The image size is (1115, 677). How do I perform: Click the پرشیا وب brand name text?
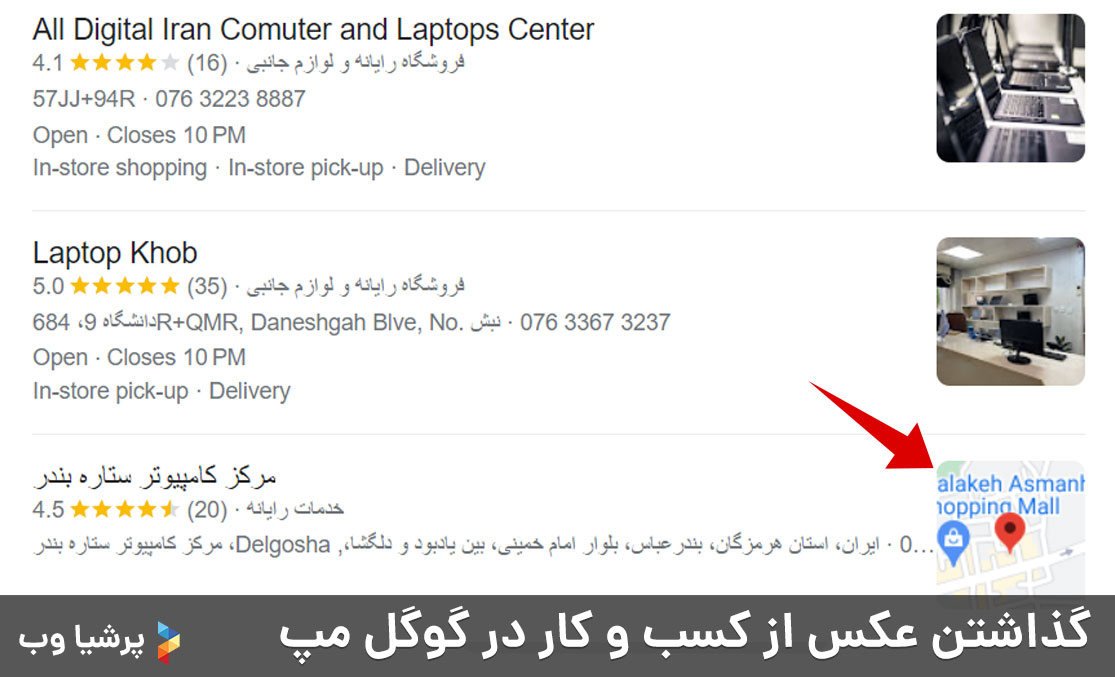82,641
